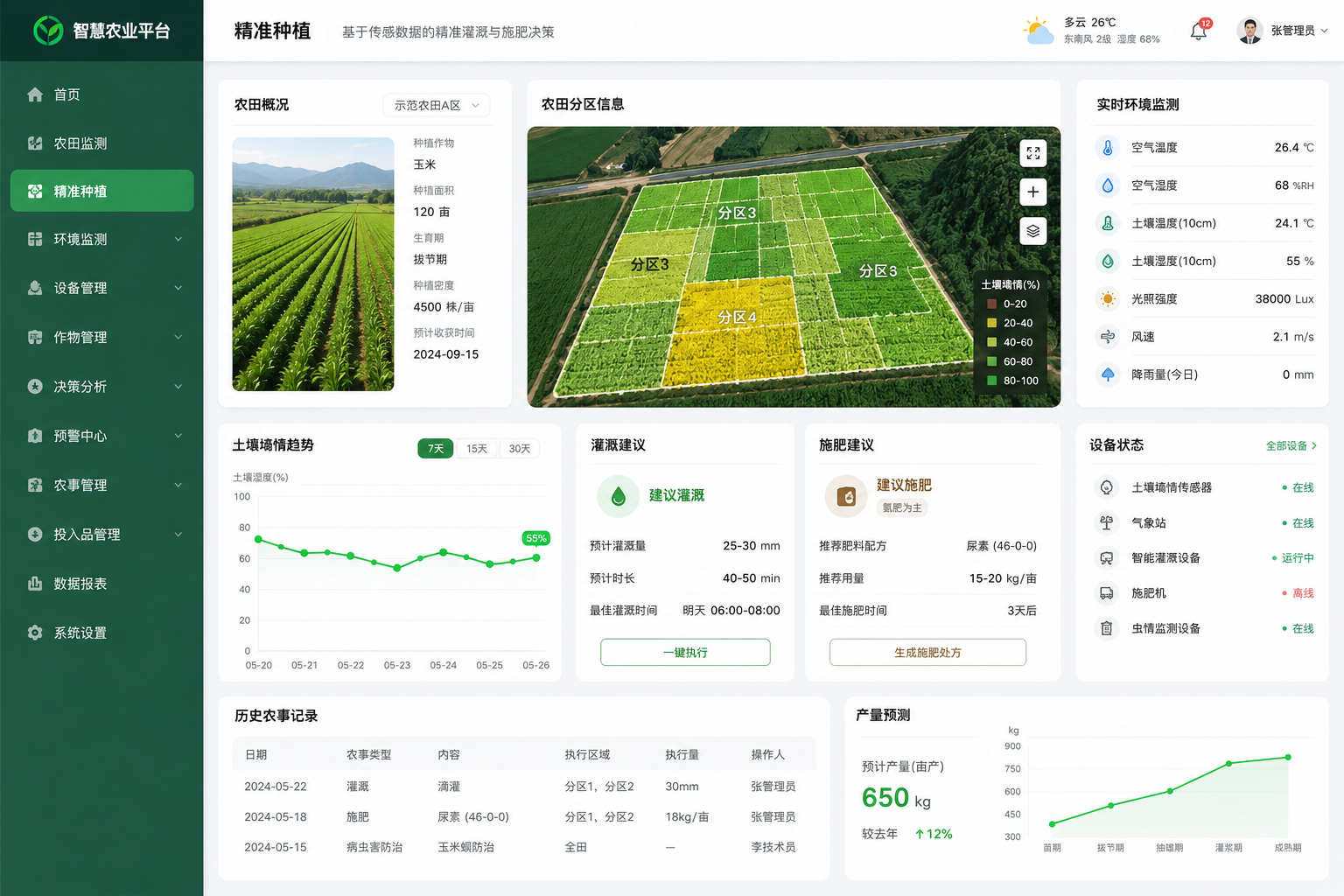
Task: Click the corn field photo thumbnail
Action: click(313, 264)
